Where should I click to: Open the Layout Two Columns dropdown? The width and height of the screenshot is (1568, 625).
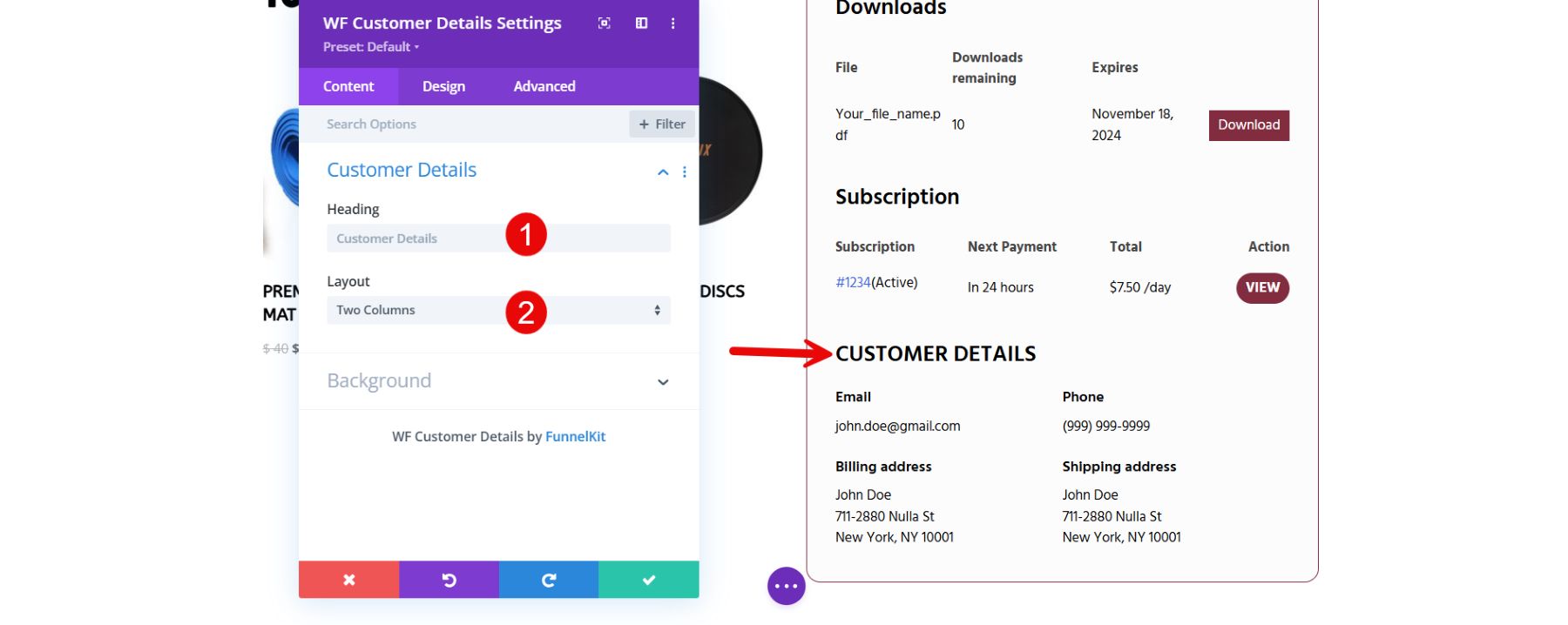tap(498, 311)
